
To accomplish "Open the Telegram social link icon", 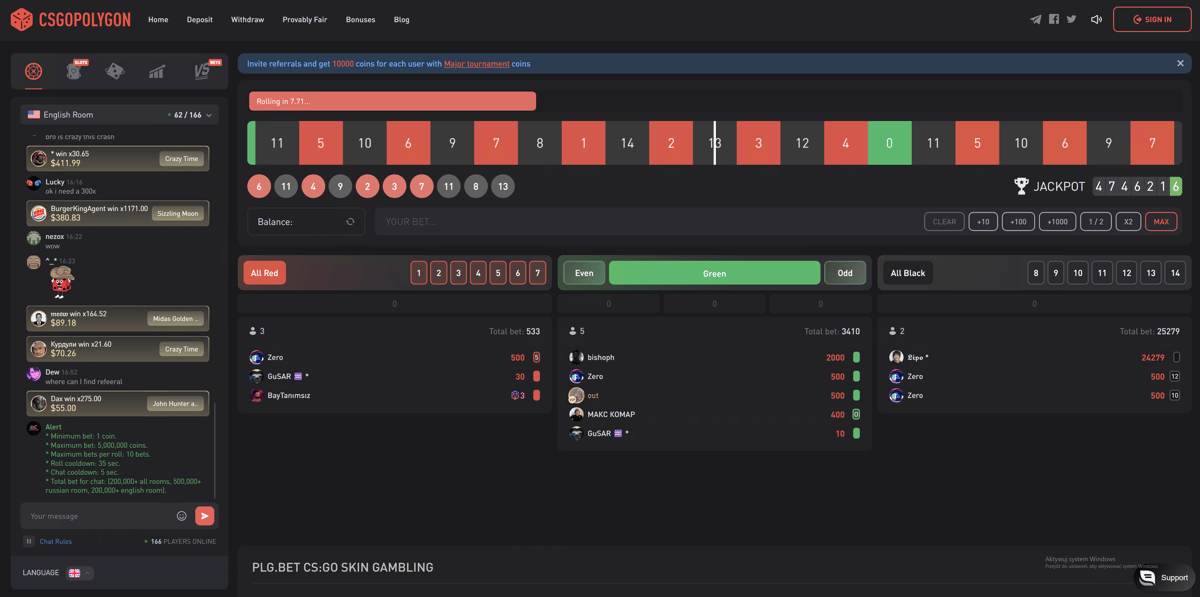I will (1035, 19).
